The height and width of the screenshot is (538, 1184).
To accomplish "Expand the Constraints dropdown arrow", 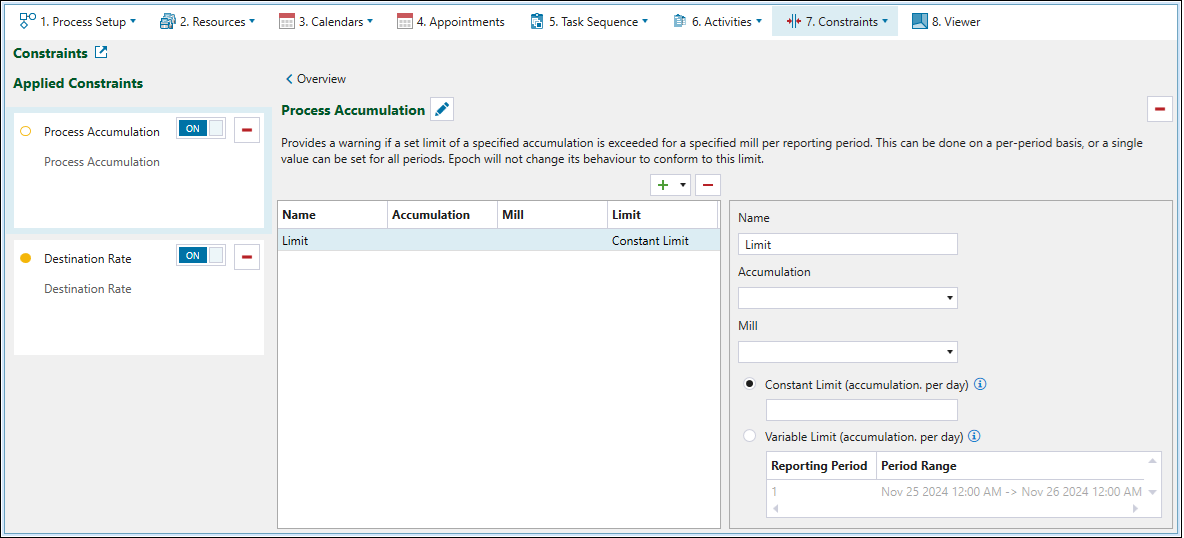I will click(885, 22).
